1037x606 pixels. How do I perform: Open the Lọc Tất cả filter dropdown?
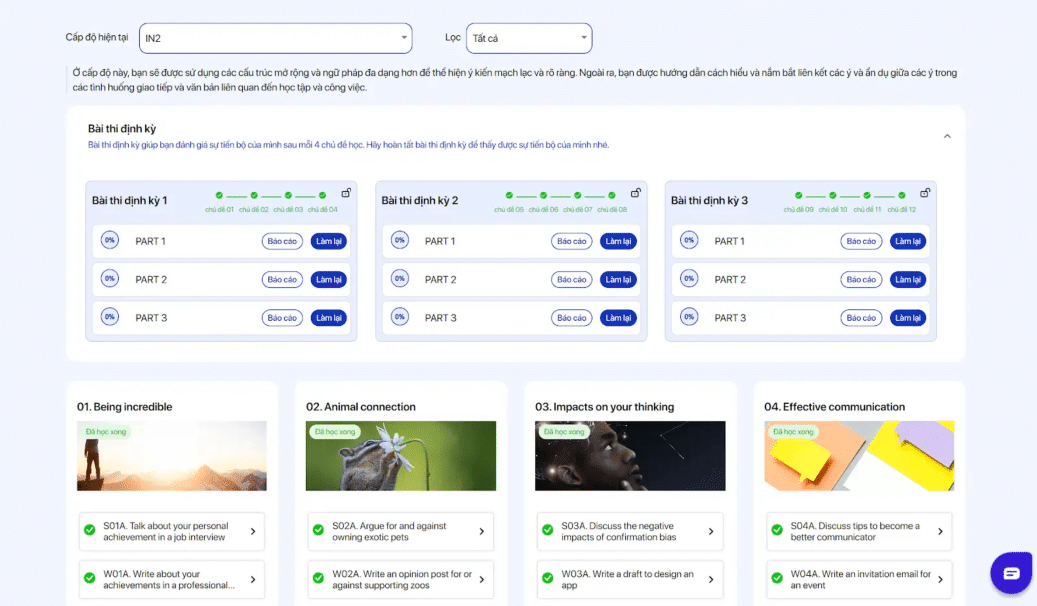point(529,38)
